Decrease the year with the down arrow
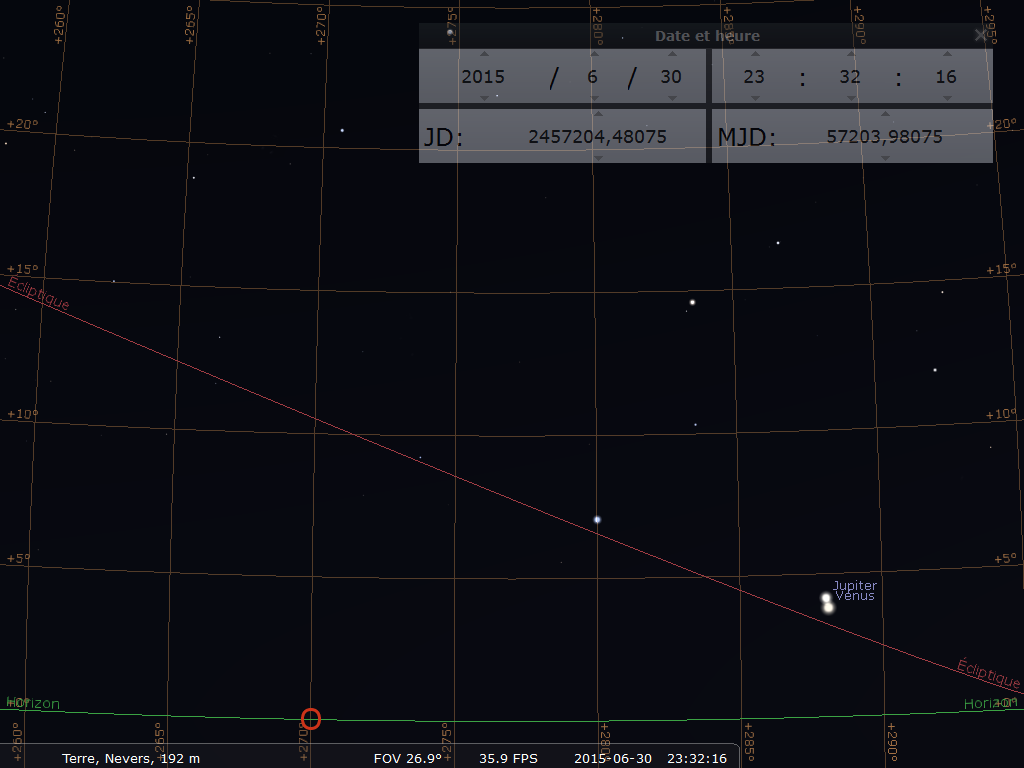This screenshot has width=1024, height=768. pos(484,97)
